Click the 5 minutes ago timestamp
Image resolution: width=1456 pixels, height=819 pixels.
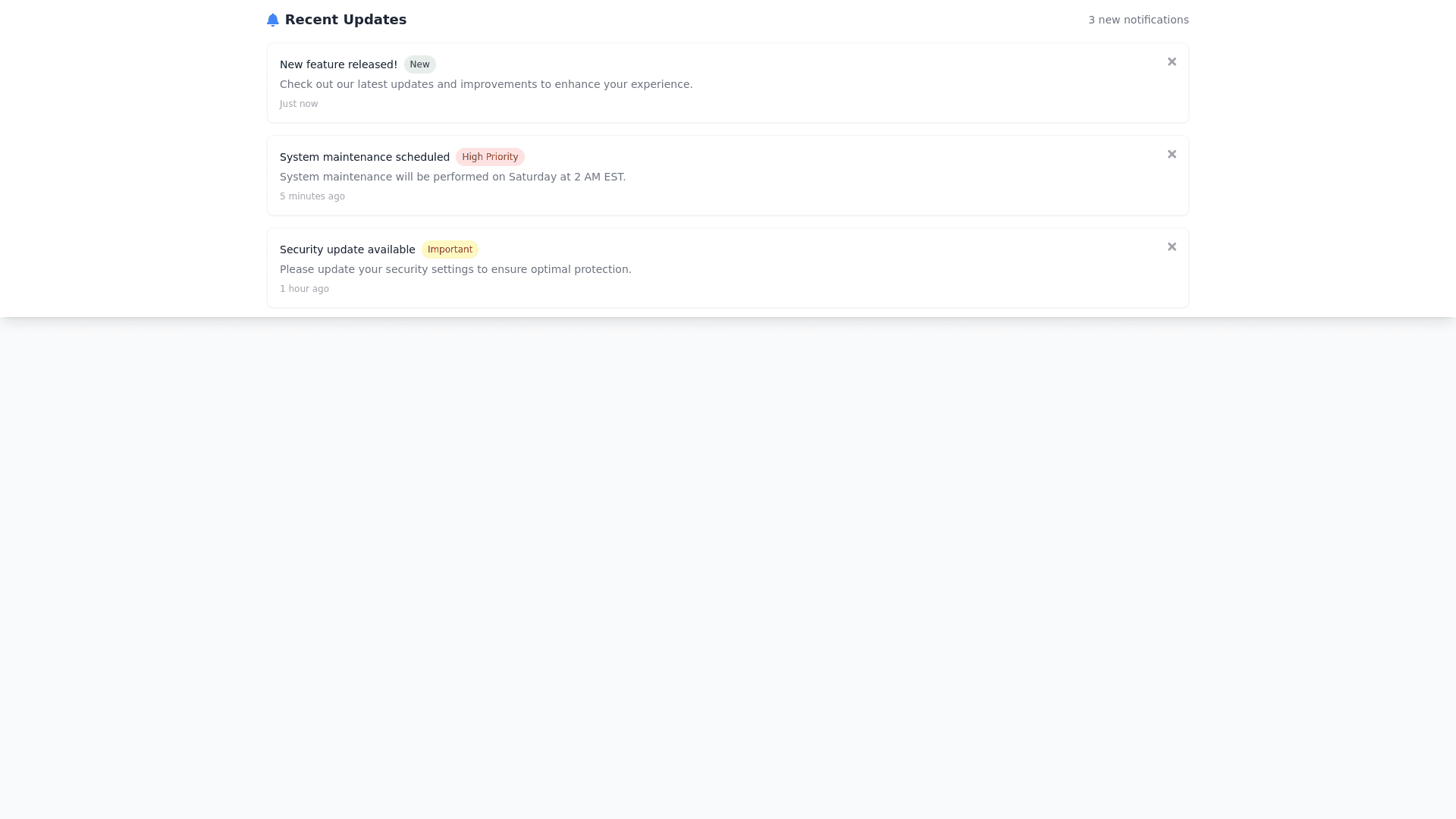[312, 196]
